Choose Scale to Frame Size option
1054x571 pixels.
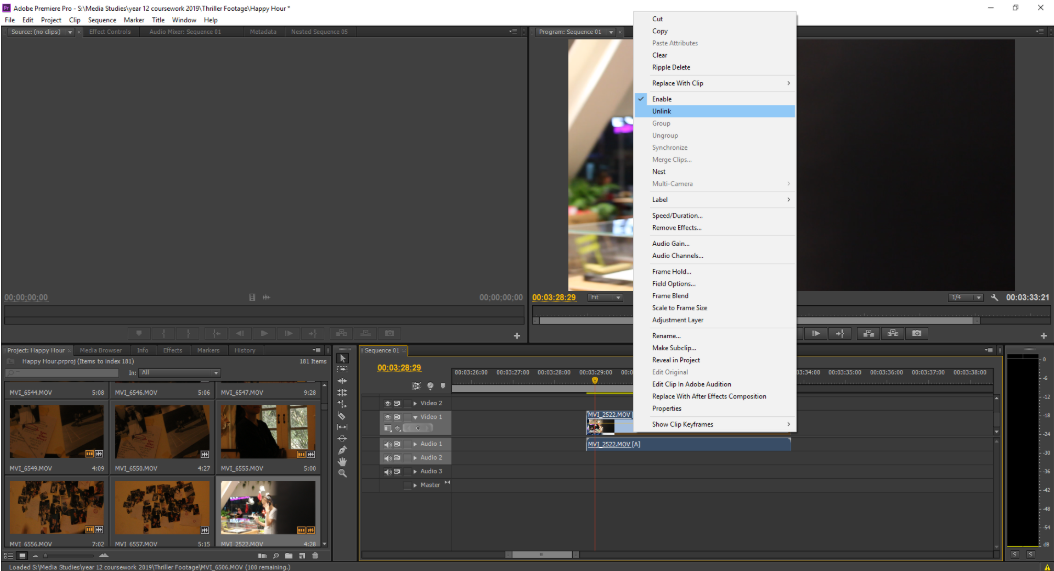(x=715, y=308)
